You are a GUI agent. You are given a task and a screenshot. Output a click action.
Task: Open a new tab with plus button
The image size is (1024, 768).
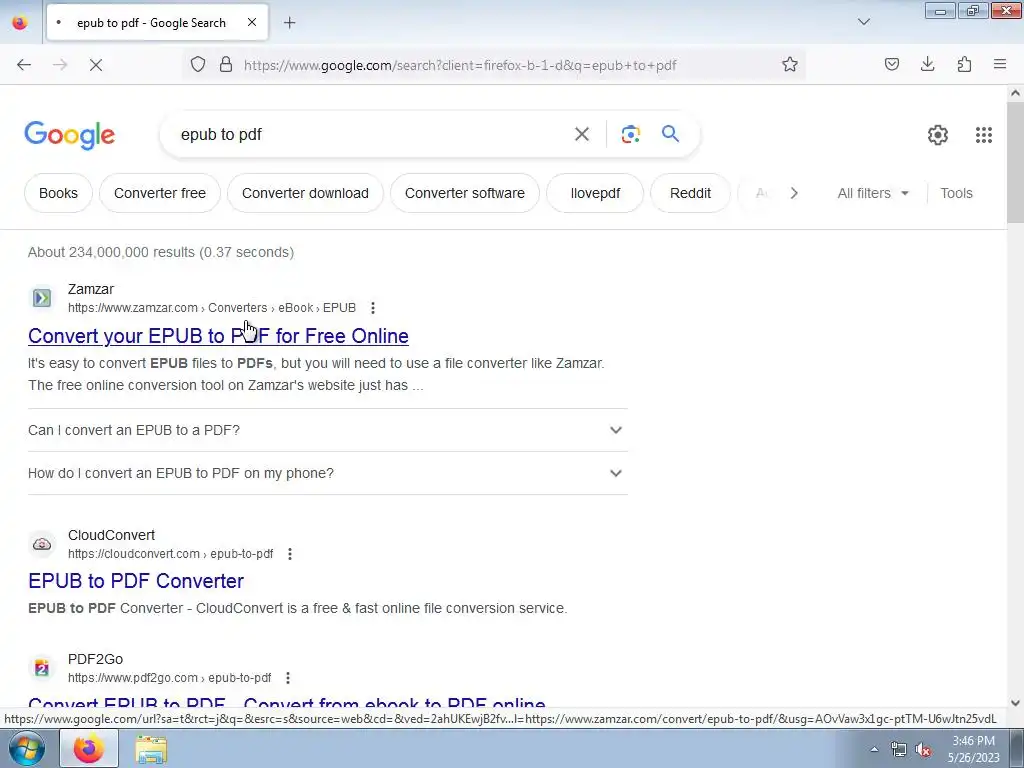289,23
